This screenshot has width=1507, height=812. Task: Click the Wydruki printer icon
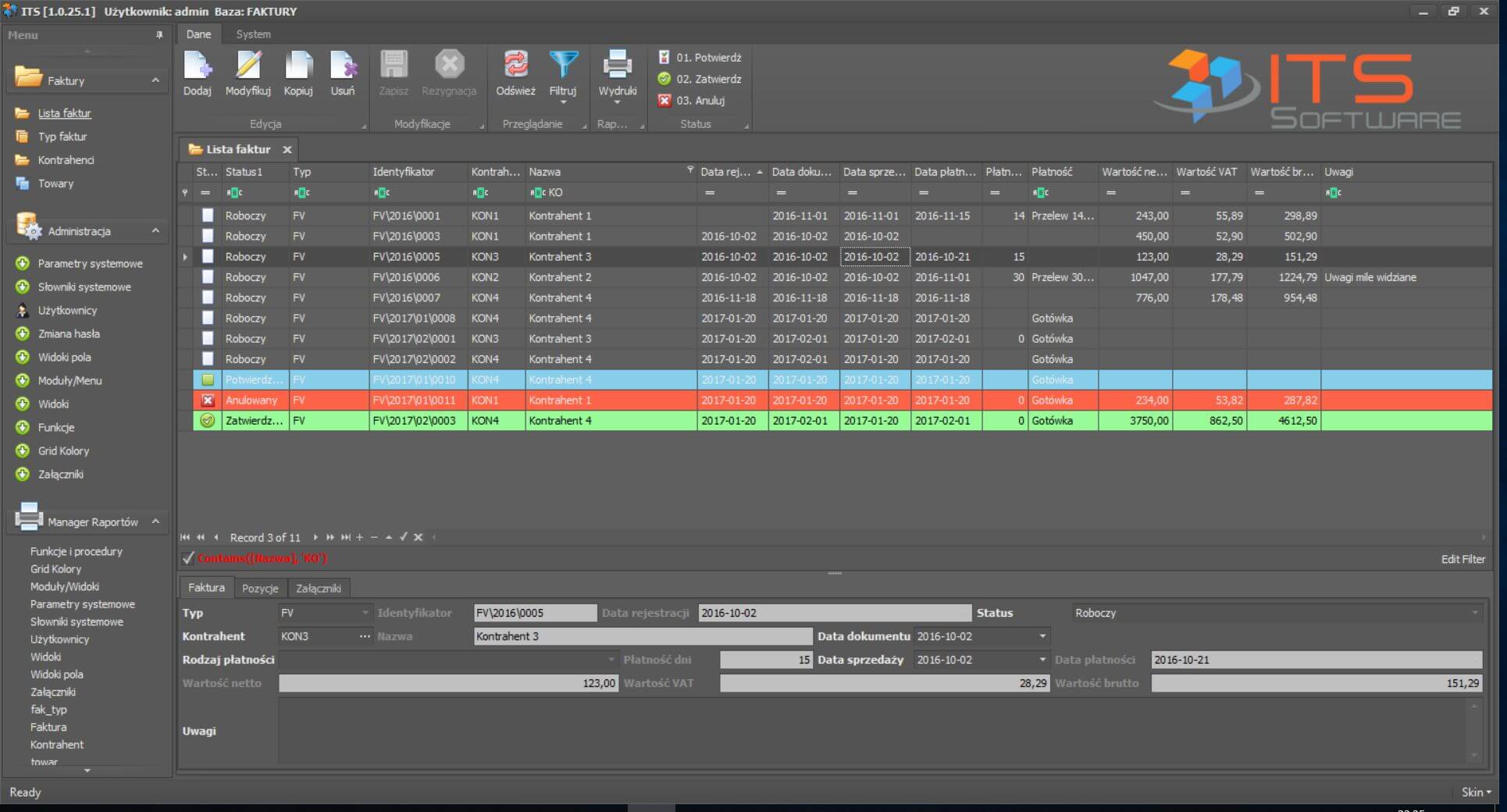coord(617,66)
